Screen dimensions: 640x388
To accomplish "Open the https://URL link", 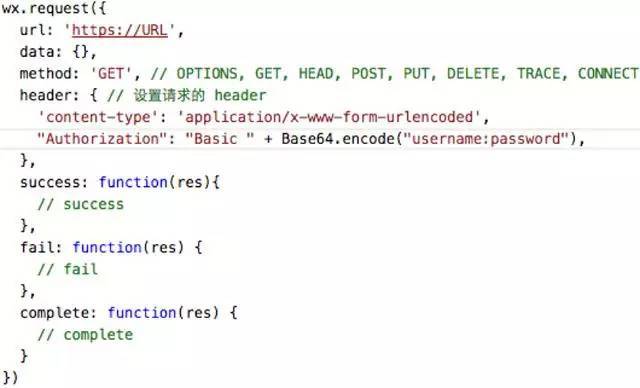I will pyautogui.click(x=120, y=30).
